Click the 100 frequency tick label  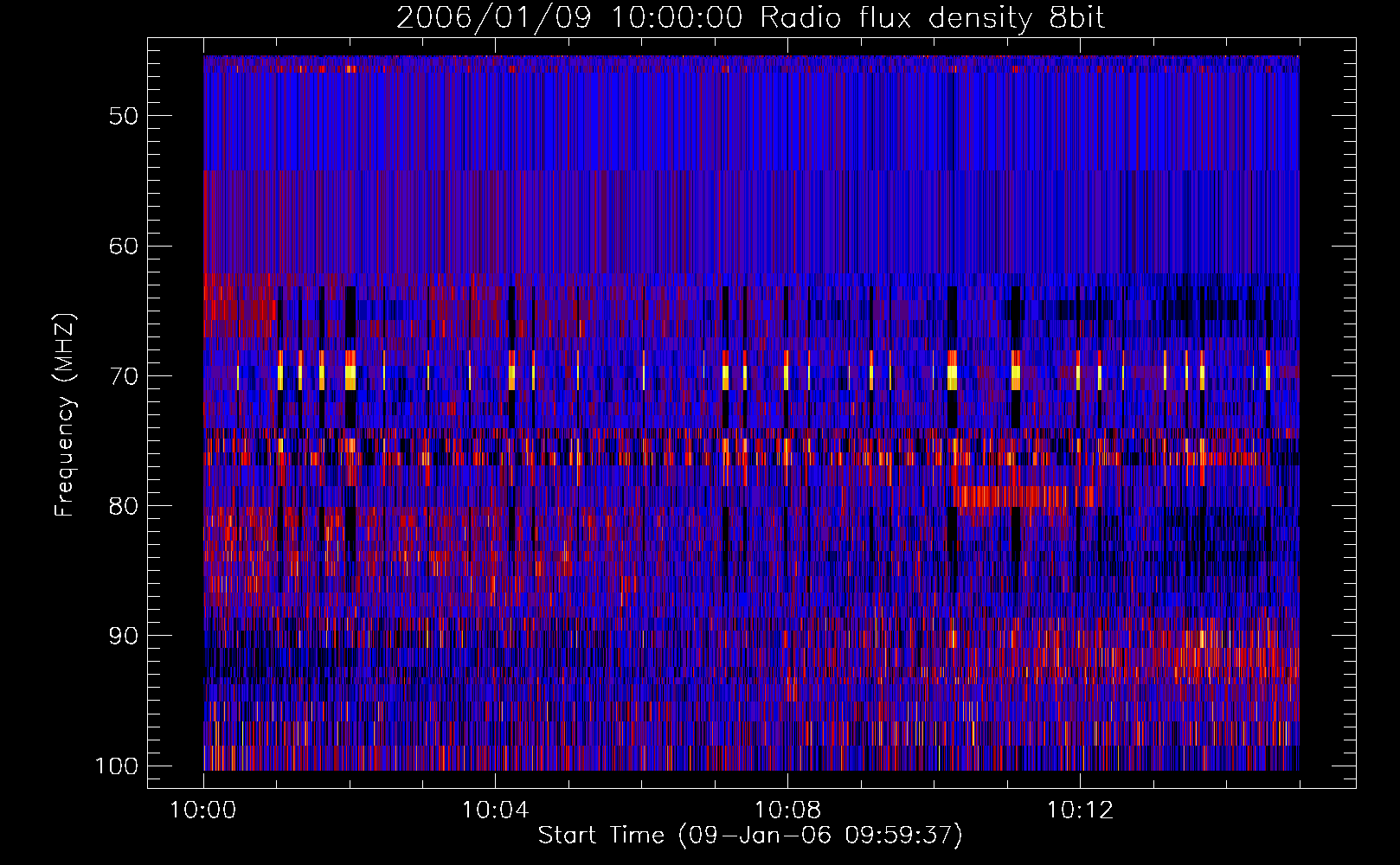coord(117,766)
